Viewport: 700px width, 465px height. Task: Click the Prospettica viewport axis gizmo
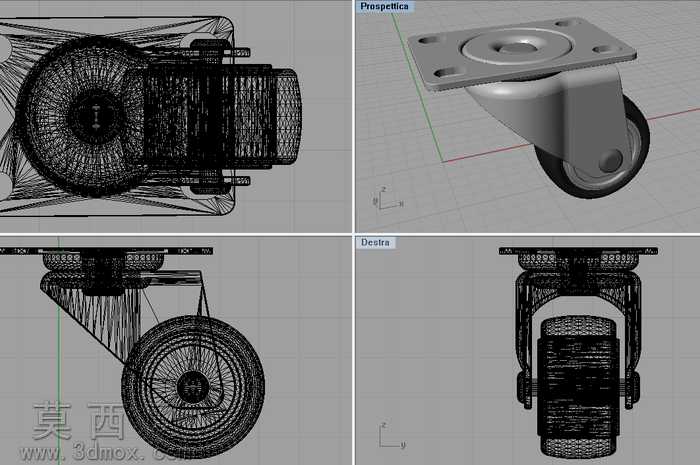(387, 199)
